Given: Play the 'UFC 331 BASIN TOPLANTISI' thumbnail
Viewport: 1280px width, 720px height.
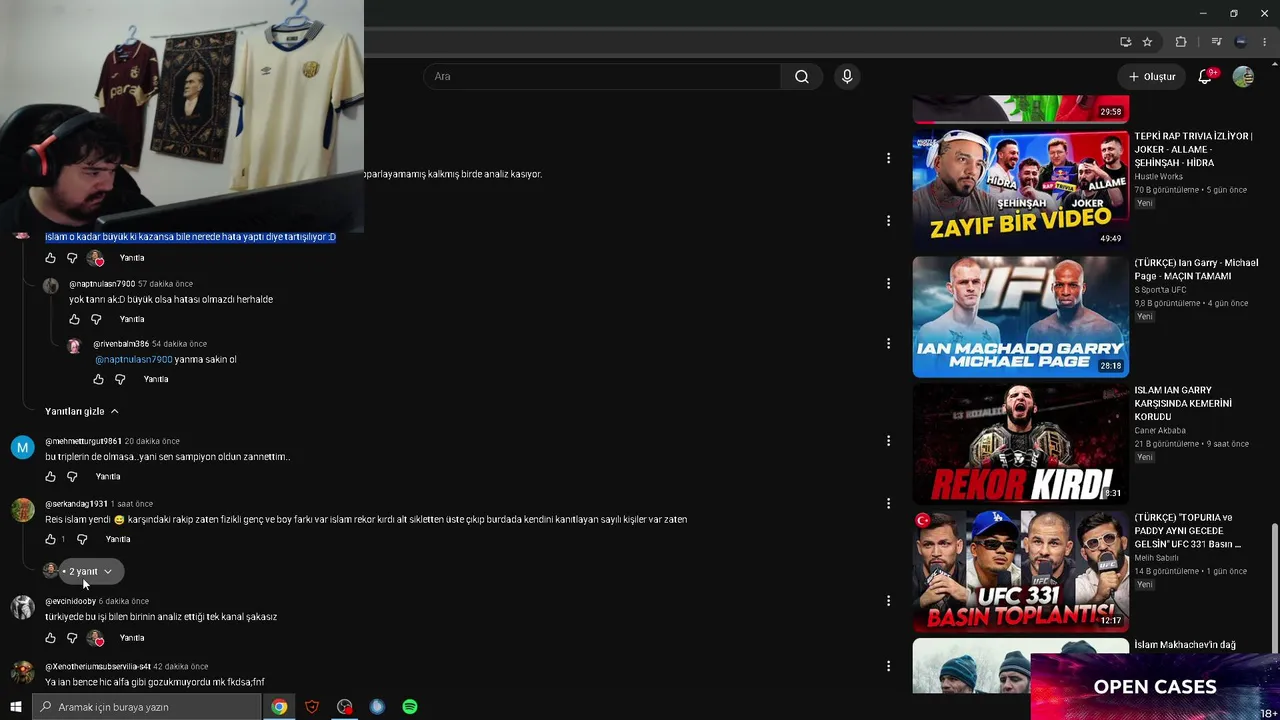Looking at the screenshot, I should pos(1020,570).
